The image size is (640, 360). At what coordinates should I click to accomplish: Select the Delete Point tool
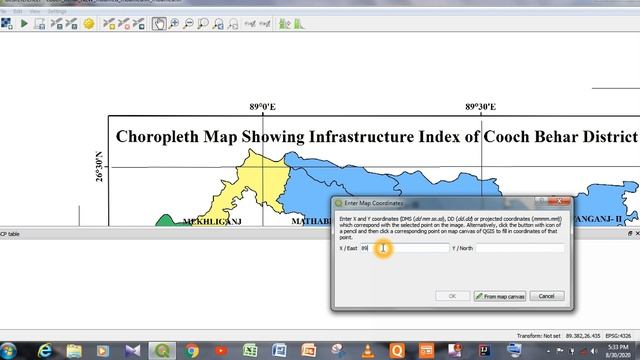point(124,24)
